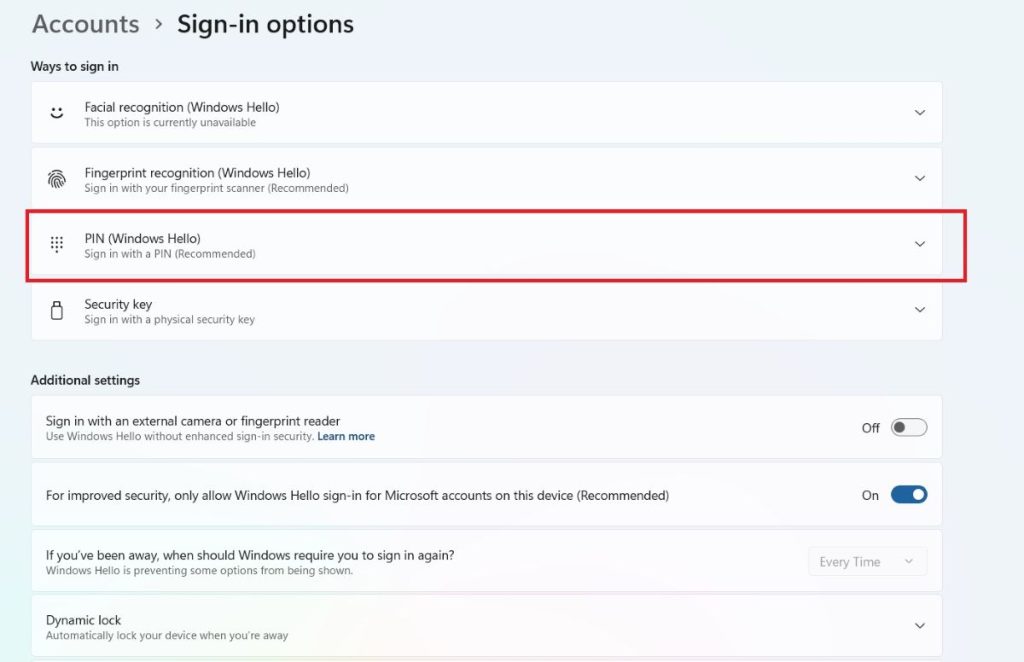
Task: Go back to Accounts breadcrumb
Action: coord(86,24)
